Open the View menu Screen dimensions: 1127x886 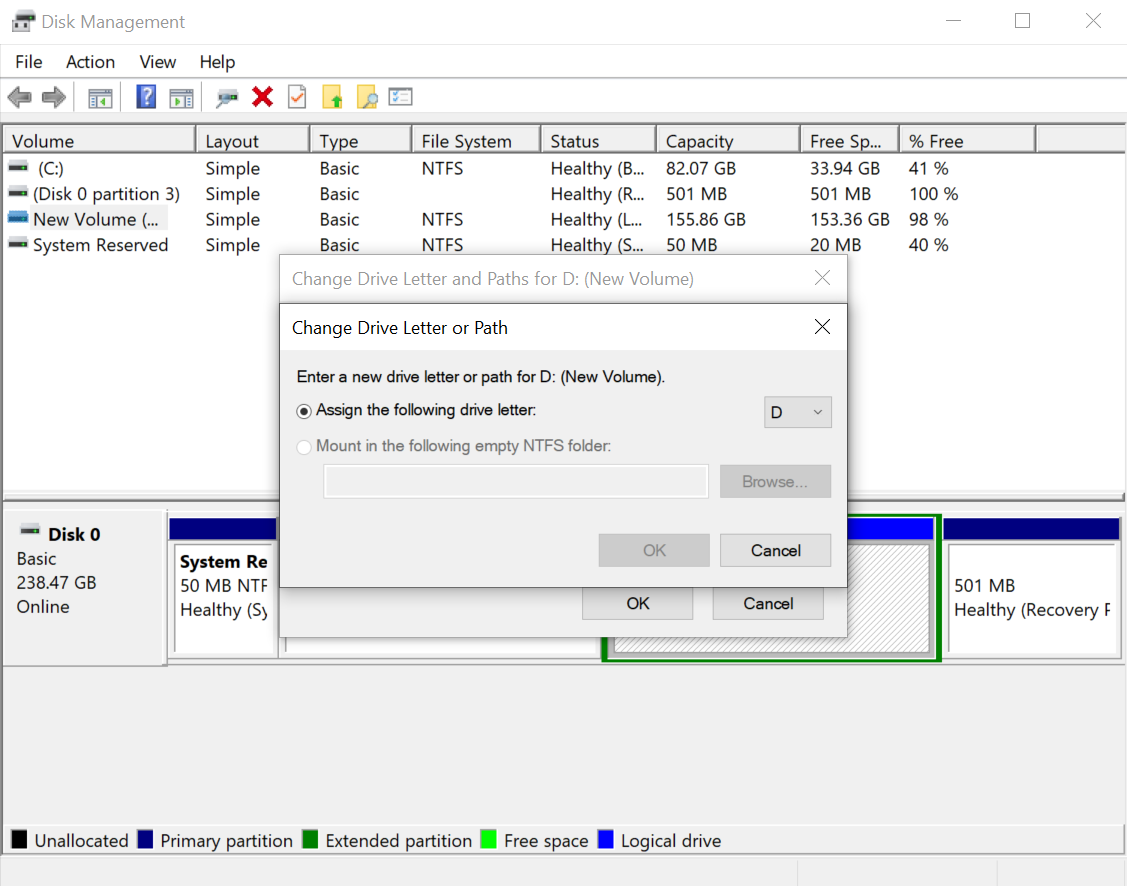pyautogui.click(x=157, y=62)
